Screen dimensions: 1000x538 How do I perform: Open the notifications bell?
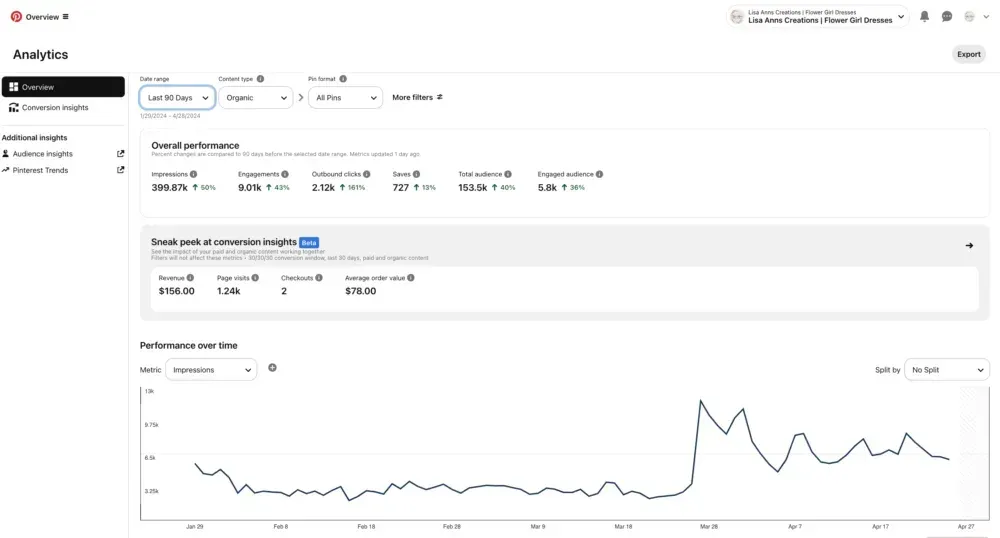(x=924, y=17)
